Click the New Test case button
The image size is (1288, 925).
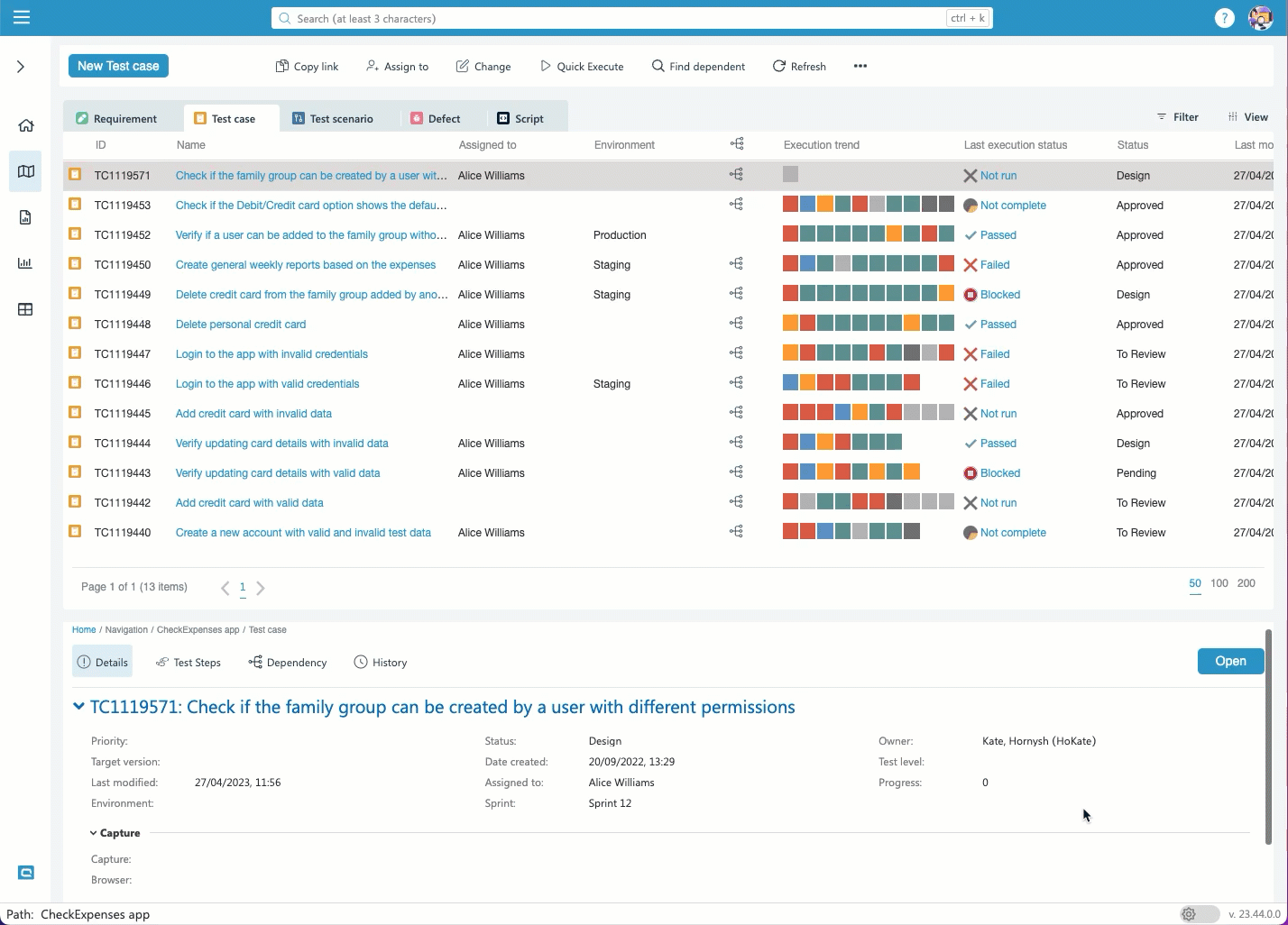pyautogui.click(x=118, y=66)
